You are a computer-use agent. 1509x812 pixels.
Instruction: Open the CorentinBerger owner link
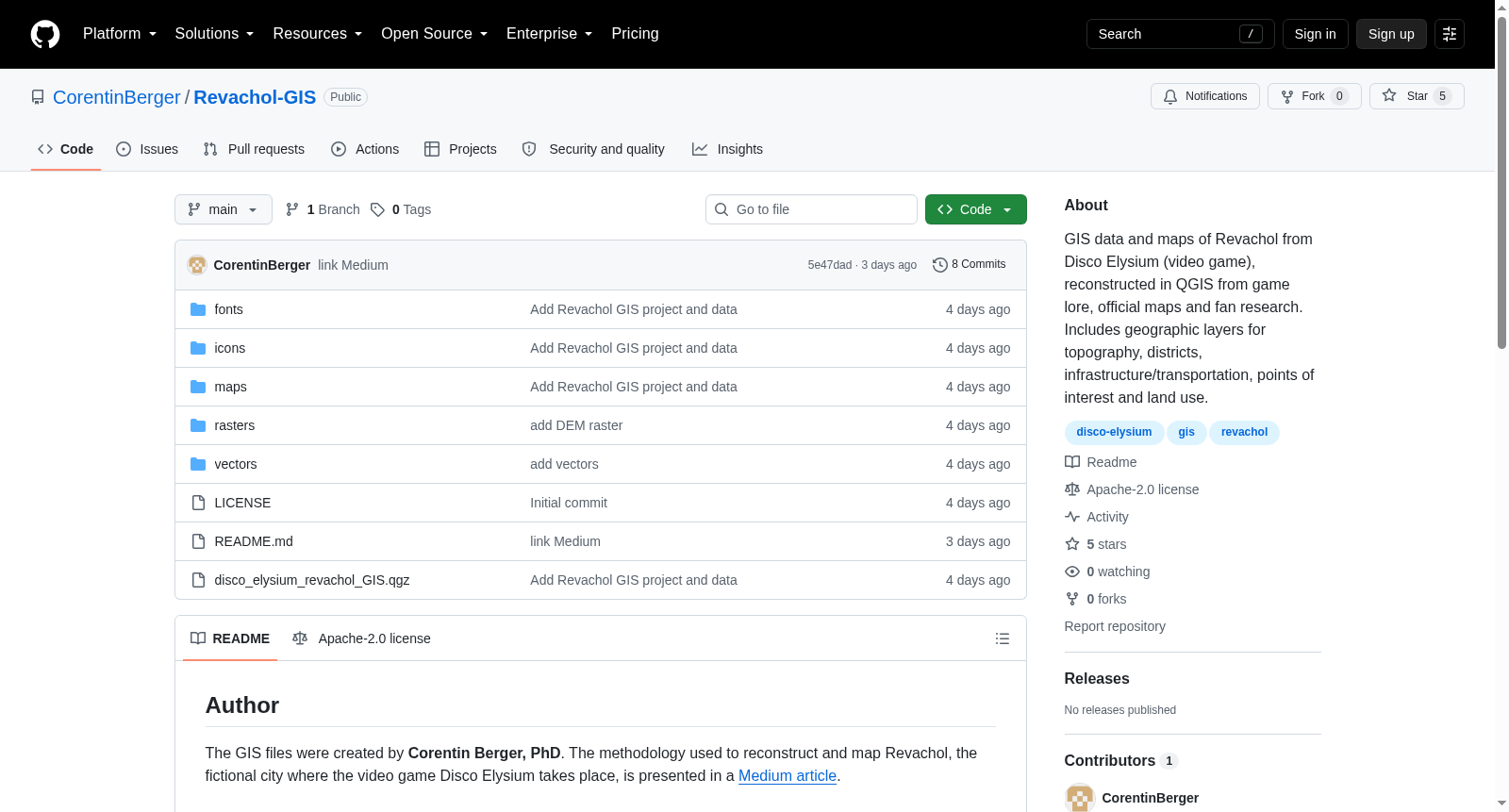117,97
